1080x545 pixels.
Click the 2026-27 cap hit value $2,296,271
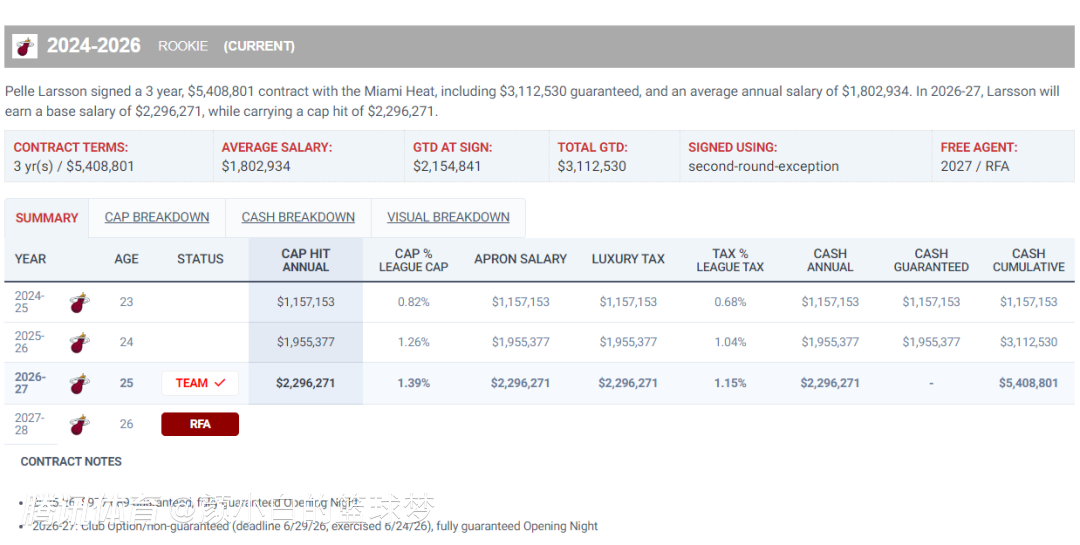point(306,383)
